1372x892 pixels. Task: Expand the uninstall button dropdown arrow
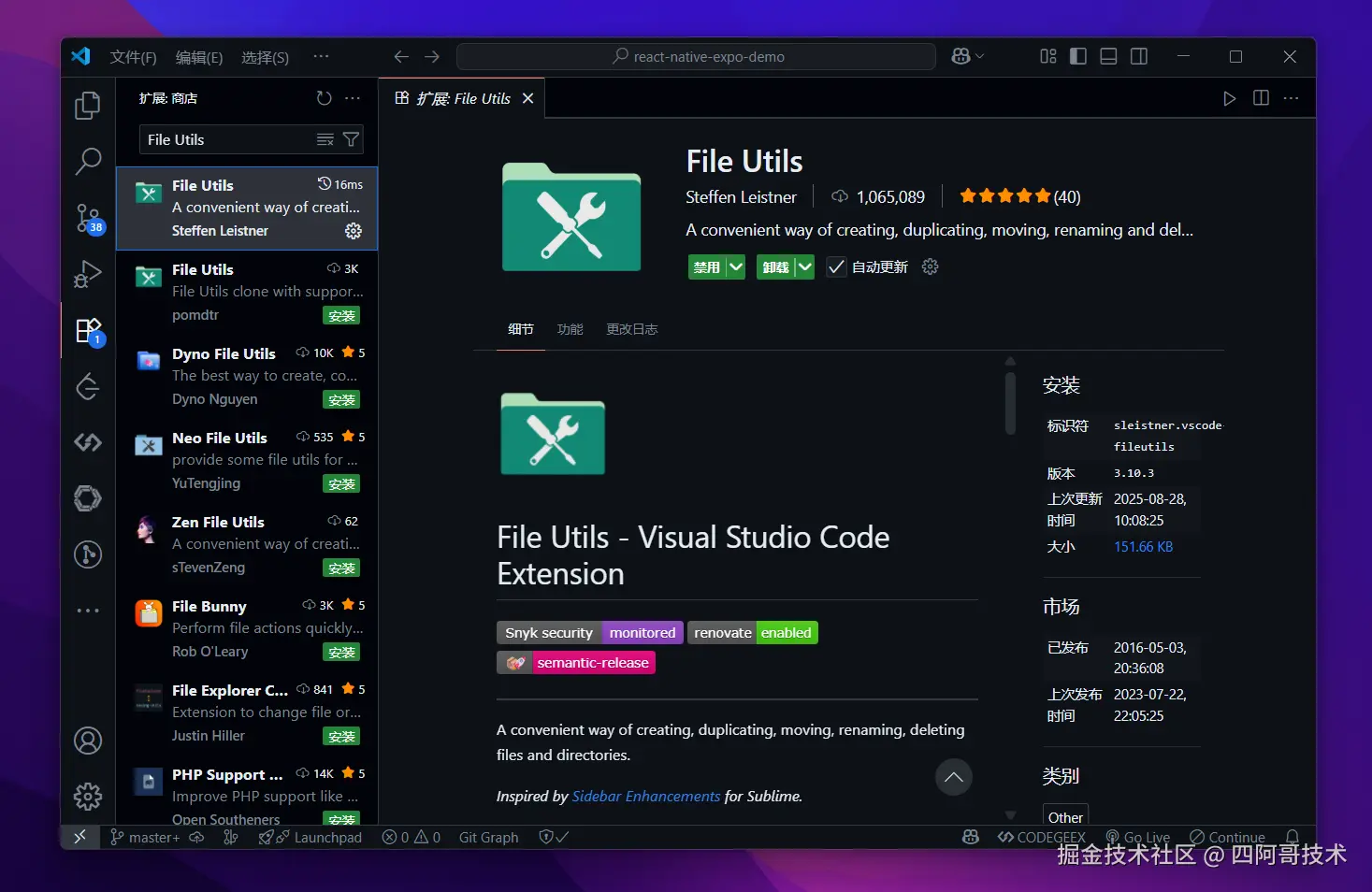[804, 266]
